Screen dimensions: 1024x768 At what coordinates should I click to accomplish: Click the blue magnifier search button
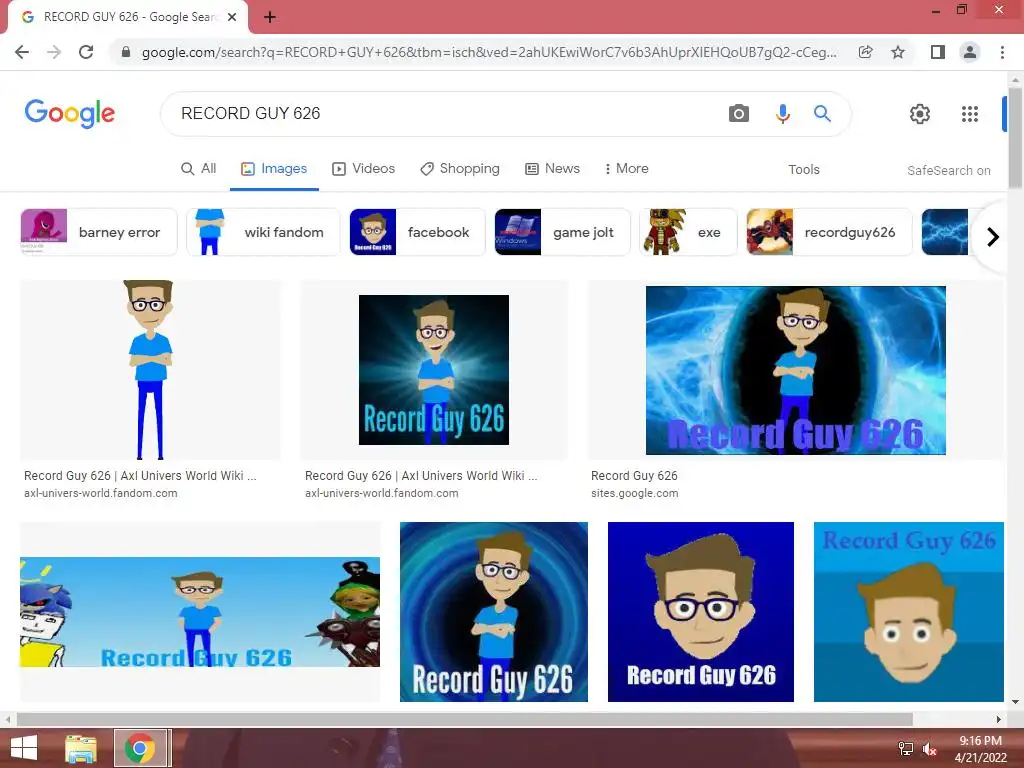[822, 114]
